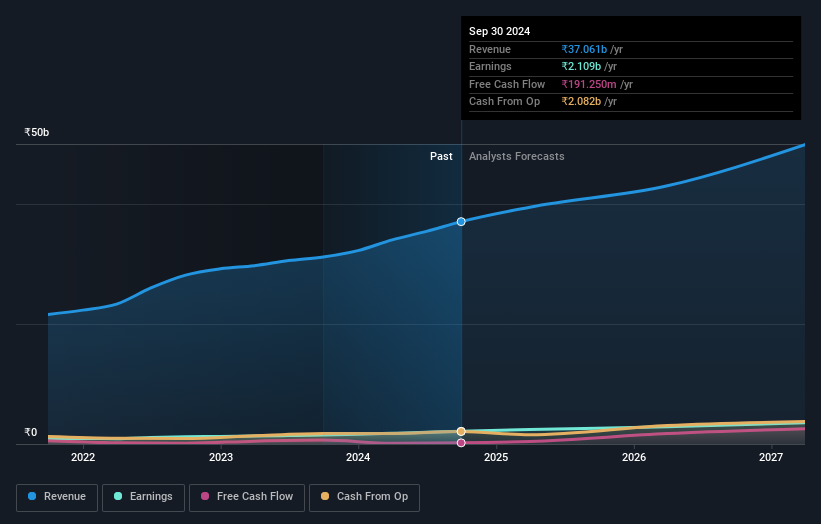The image size is (821, 524).
Task: Click the Analysts Forecasts label
Action: (517, 156)
